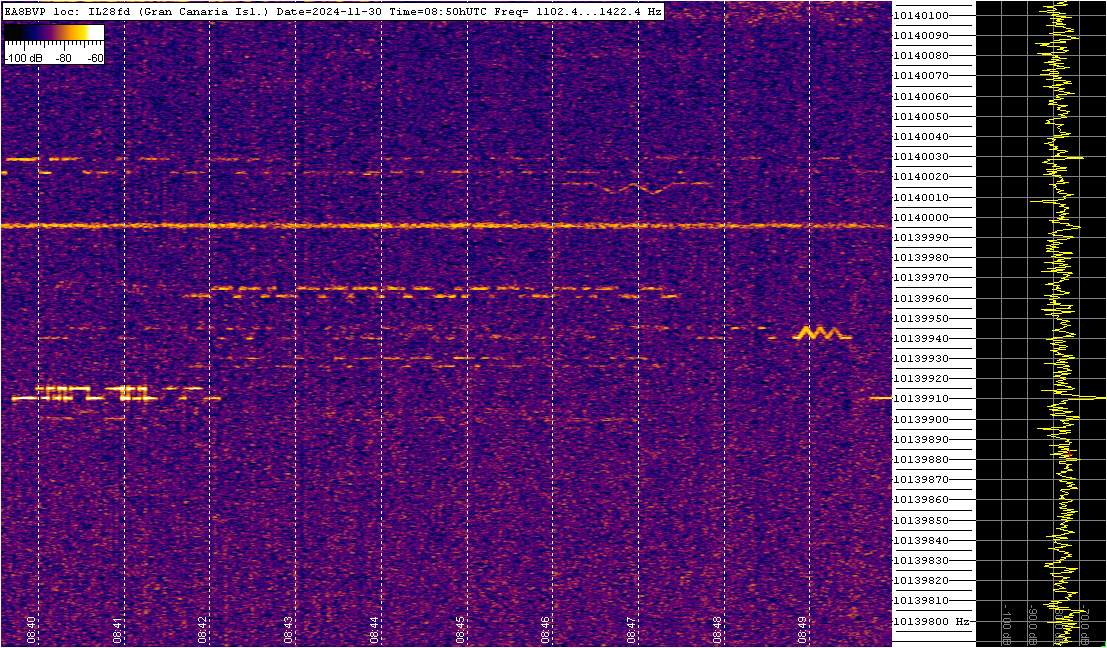Click the -100 dB label in spectrum plot

[1007, 623]
